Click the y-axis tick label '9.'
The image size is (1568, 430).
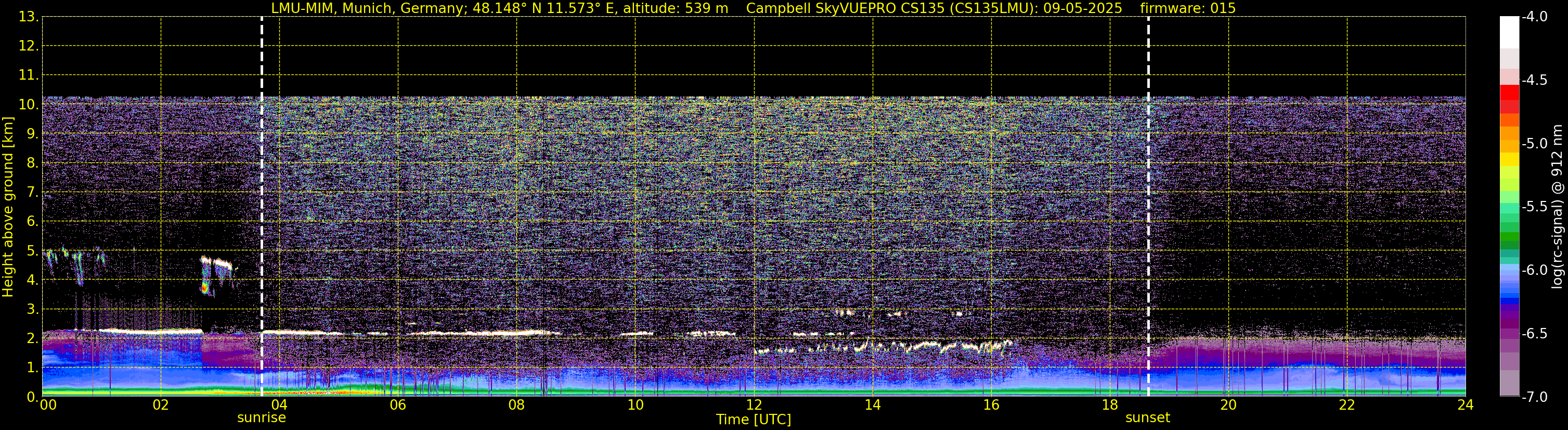(32, 134)
